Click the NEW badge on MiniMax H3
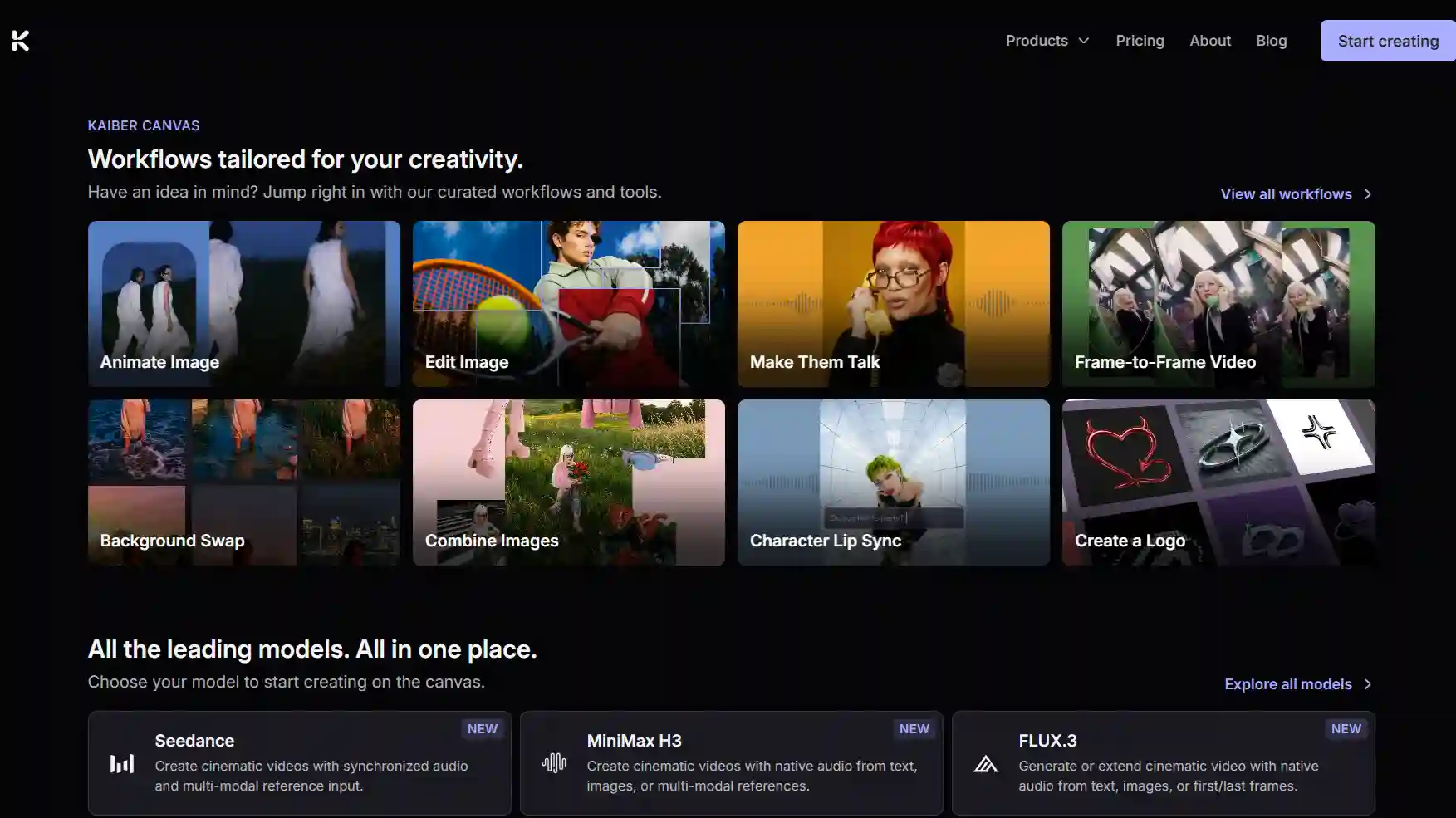Image resolution: width=1456 pixels, height=818 pixels. tap(914, 729)
